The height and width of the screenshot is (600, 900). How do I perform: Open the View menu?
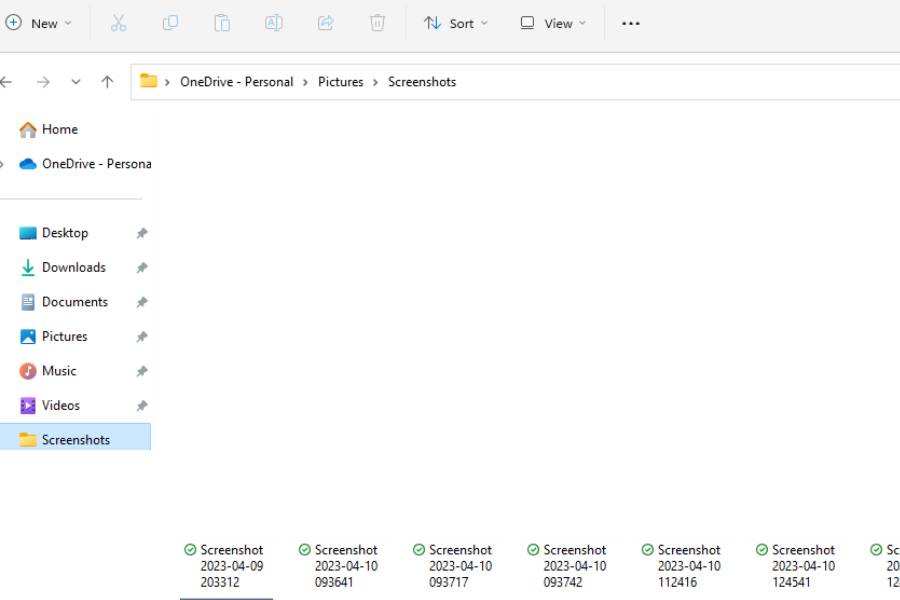[x=553, y=24]
